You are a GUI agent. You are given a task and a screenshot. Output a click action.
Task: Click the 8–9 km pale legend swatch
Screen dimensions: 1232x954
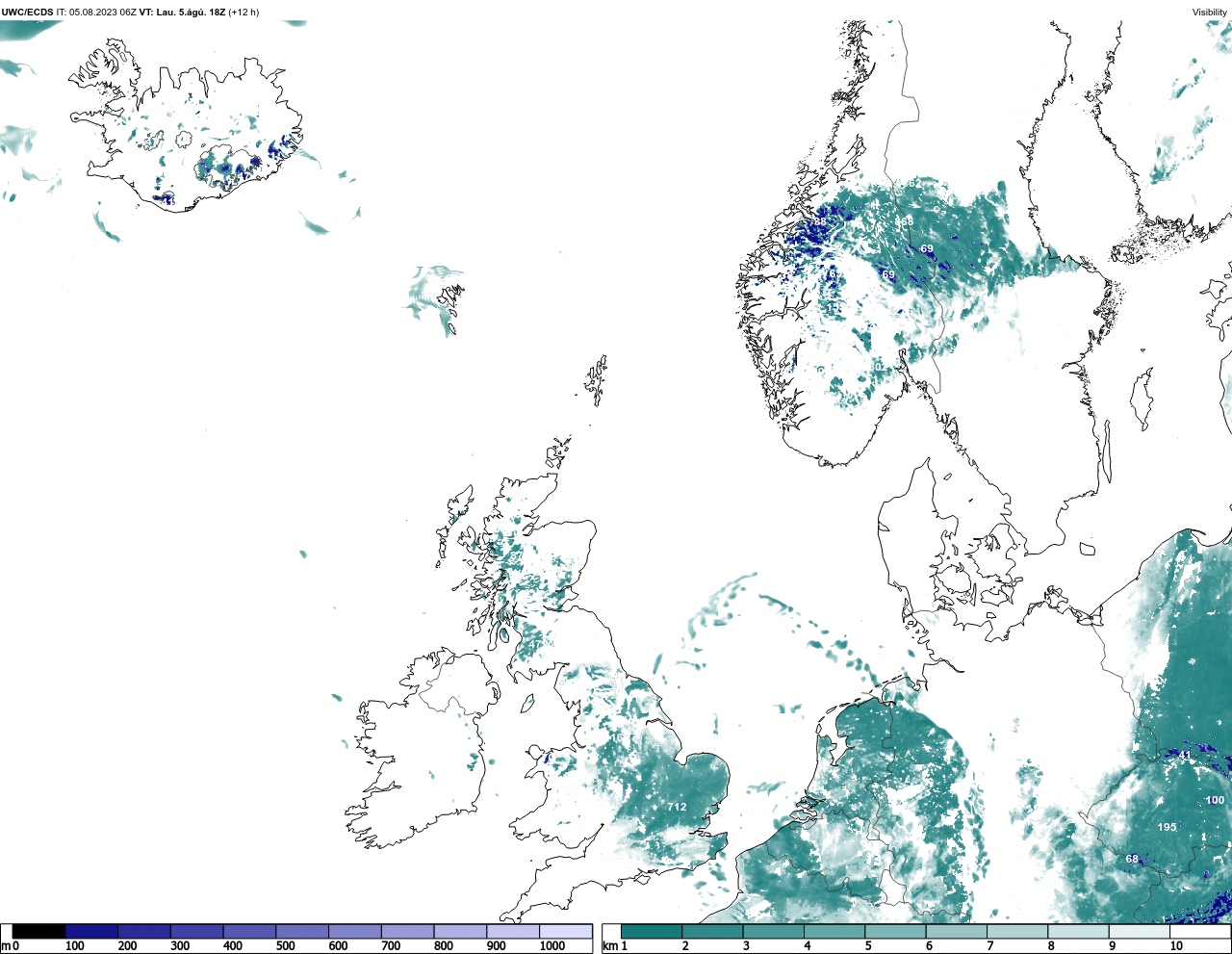click(1079, 931)
